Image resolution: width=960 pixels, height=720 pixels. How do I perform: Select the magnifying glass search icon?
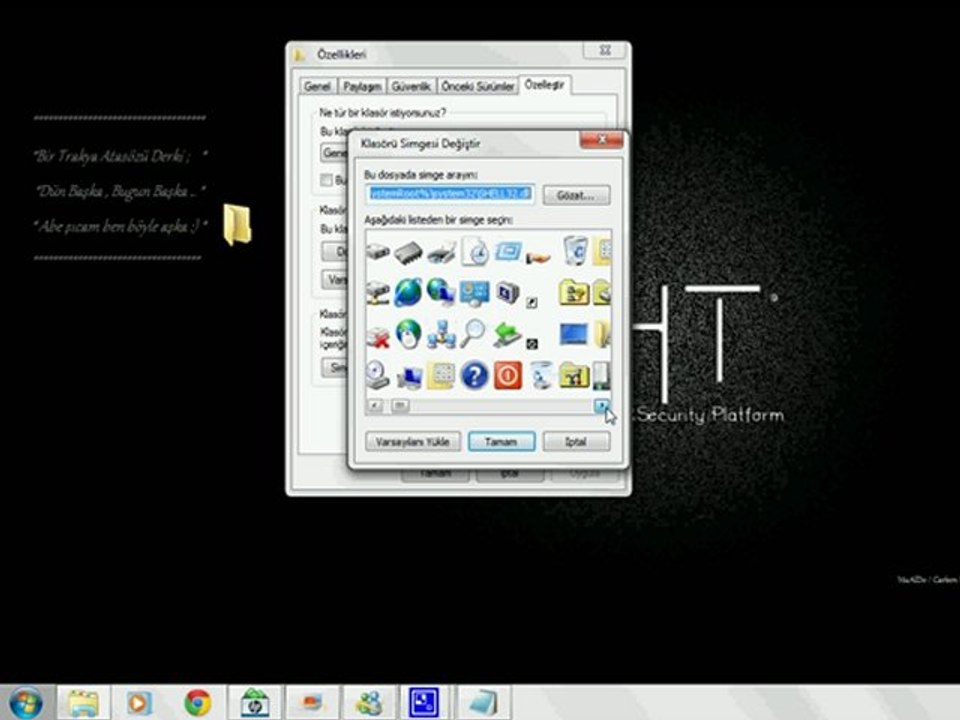(474, 333)
